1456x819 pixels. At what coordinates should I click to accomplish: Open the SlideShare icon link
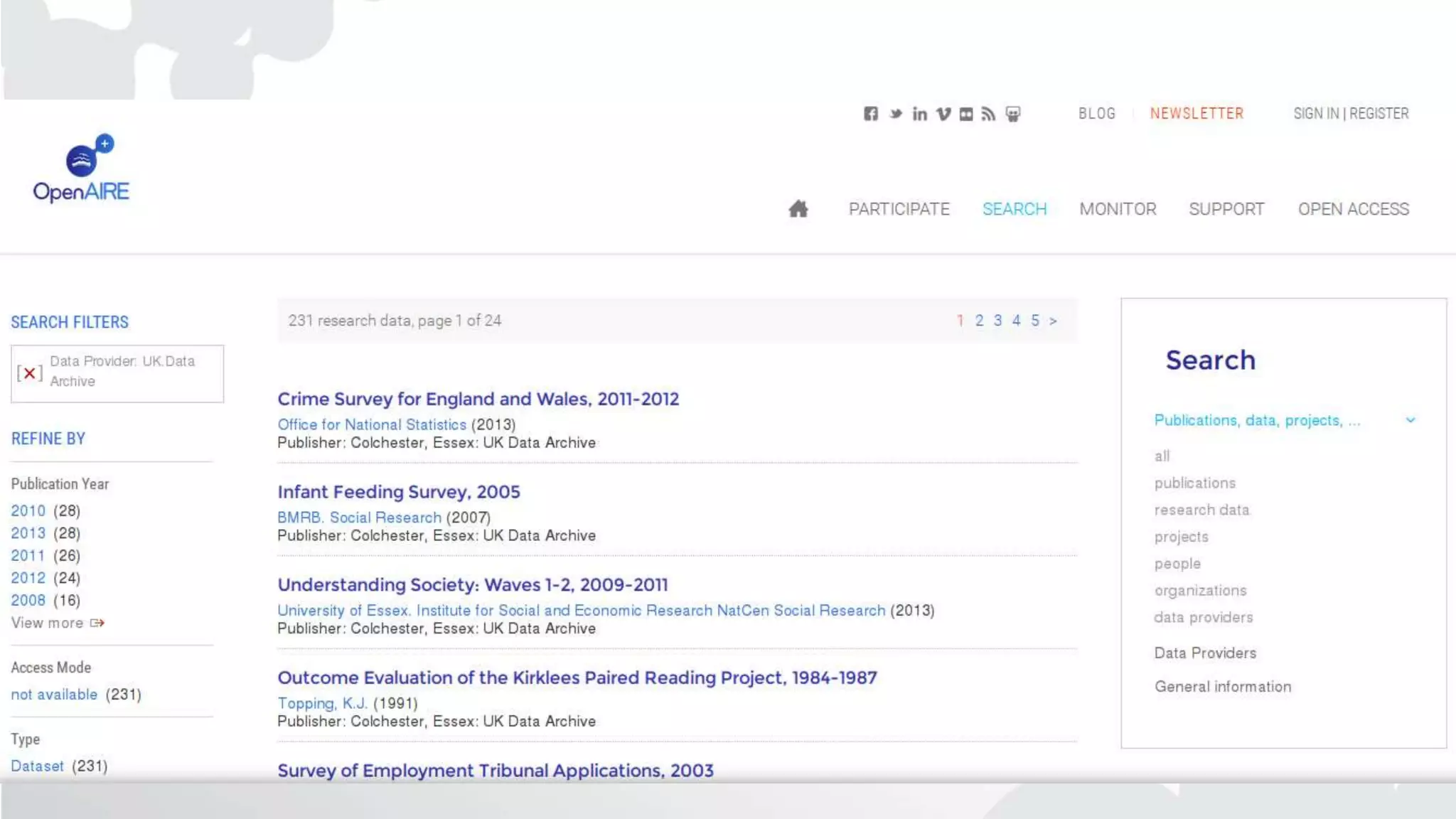click(1013, 114)
